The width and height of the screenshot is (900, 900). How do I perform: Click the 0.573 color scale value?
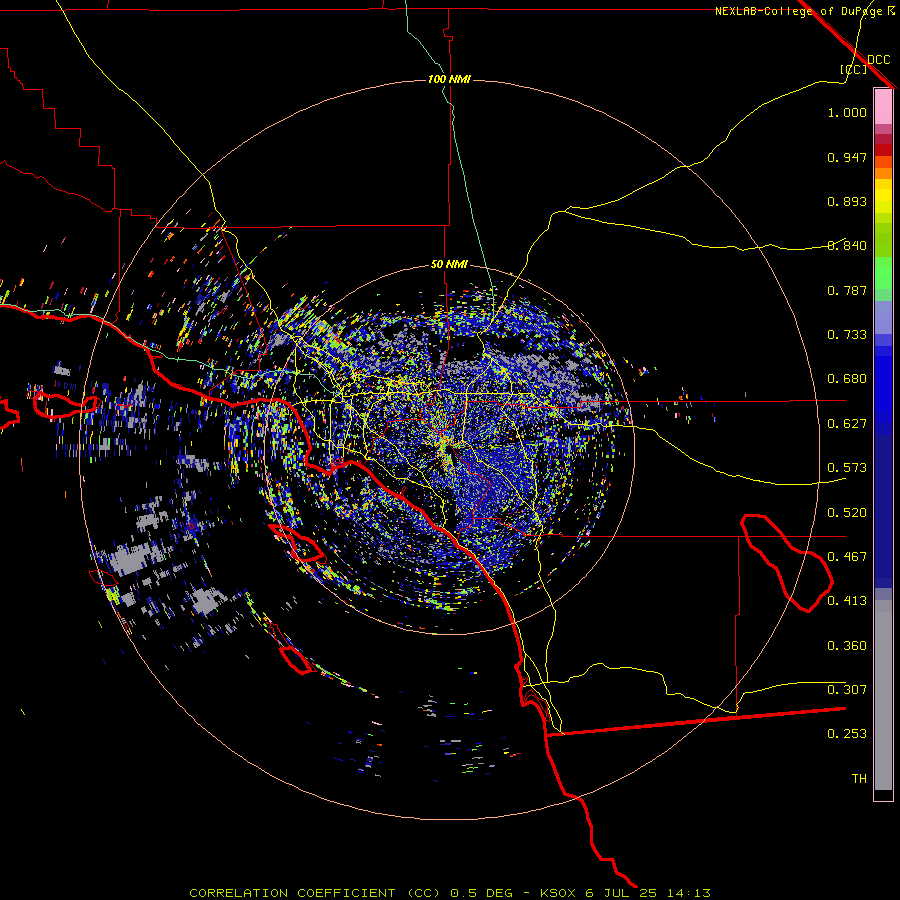coord(847,468)
